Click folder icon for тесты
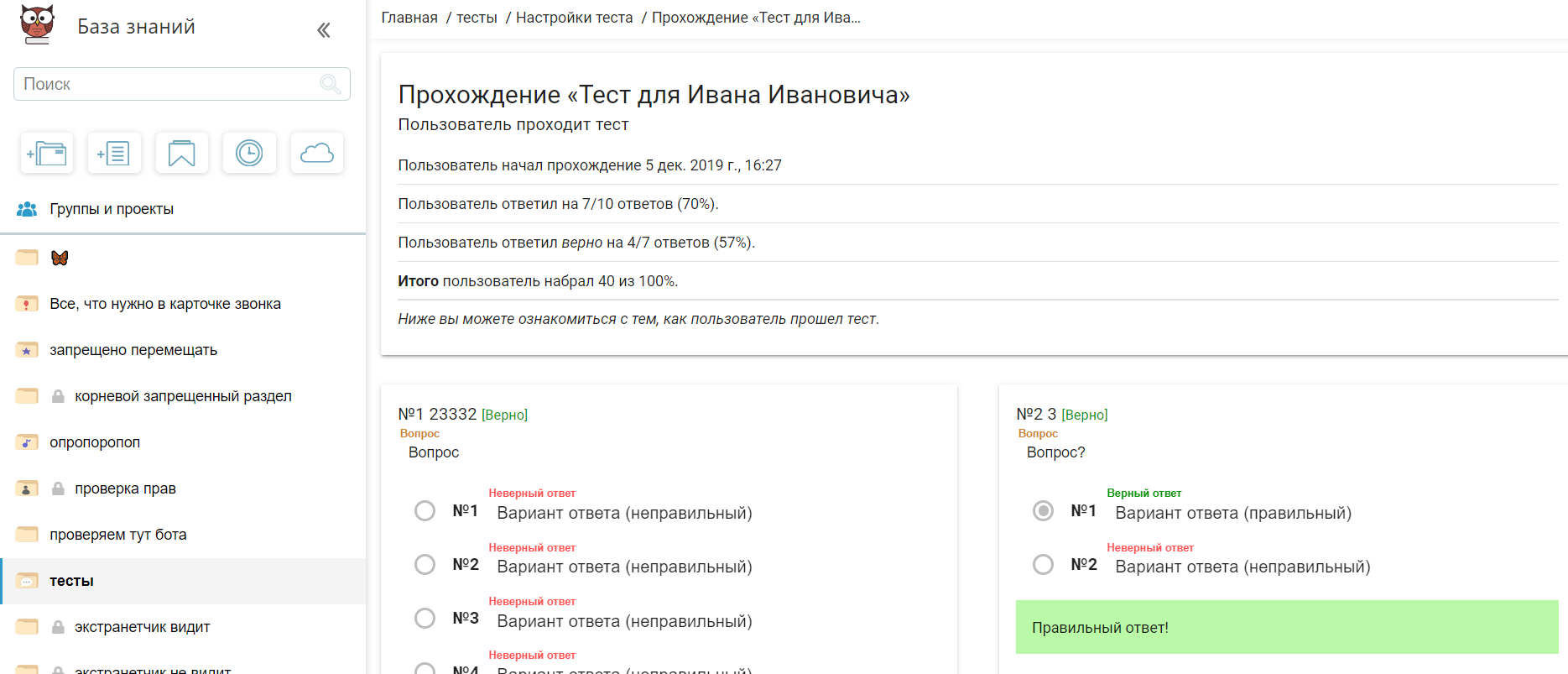The image size is (1568, 674). pos(27,581)
